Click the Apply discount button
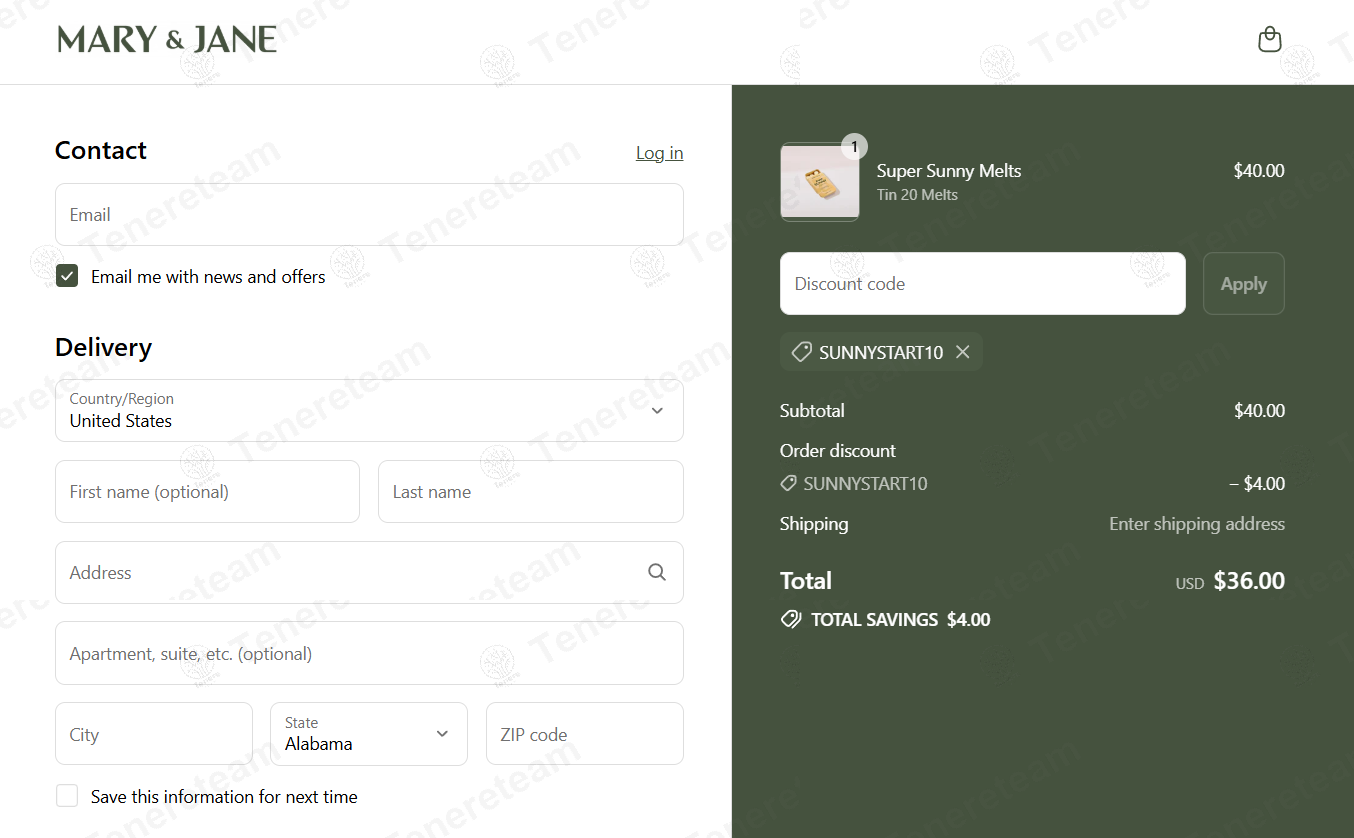The image size is (1354, 838). coord(1244,284)
